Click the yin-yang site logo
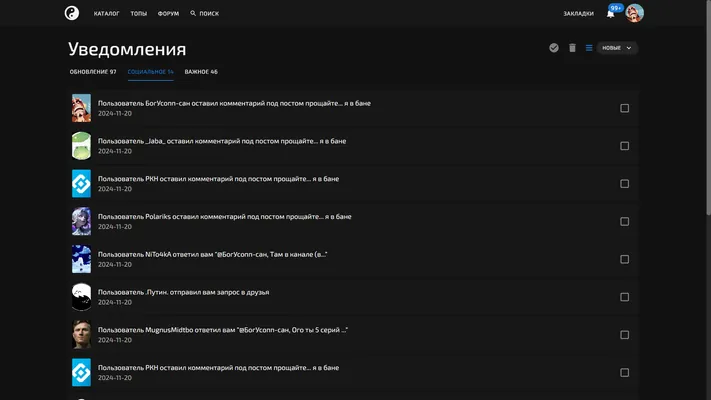The width and height of the screenshot is (711, 400). pyautogui.click(x=72, y=13)
